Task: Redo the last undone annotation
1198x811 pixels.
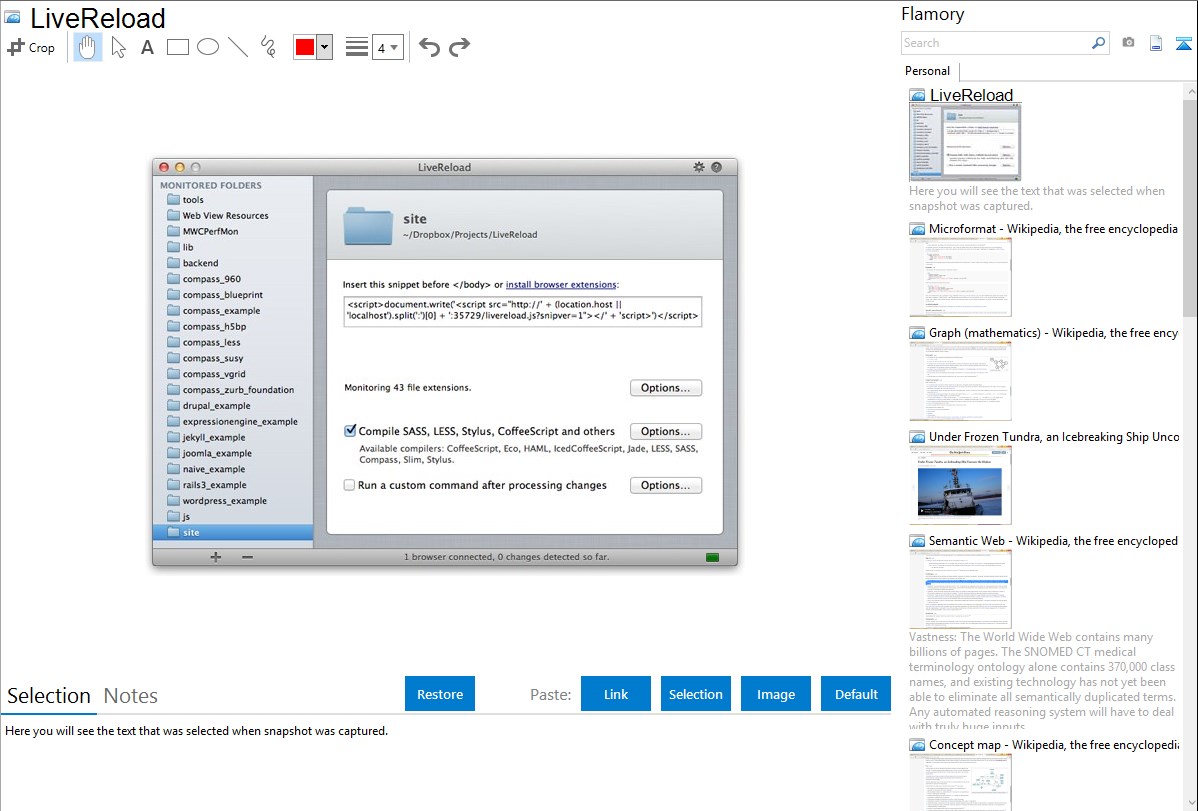Action: 459,47
